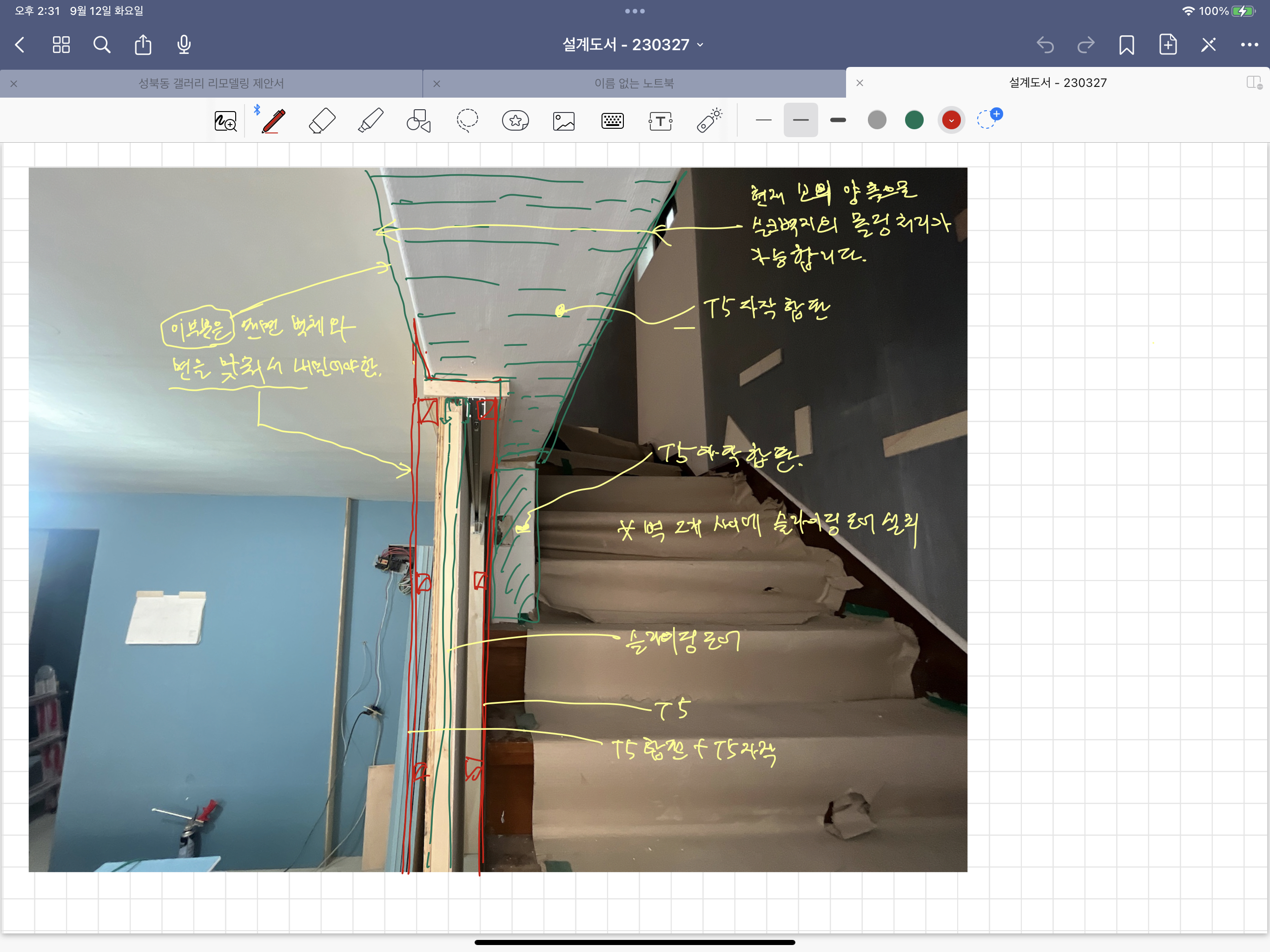Switch to 이름 없는 노트북 tab
Image resolution: width=1270 pixels, height=952 pixels.
[x=634, y=83]
